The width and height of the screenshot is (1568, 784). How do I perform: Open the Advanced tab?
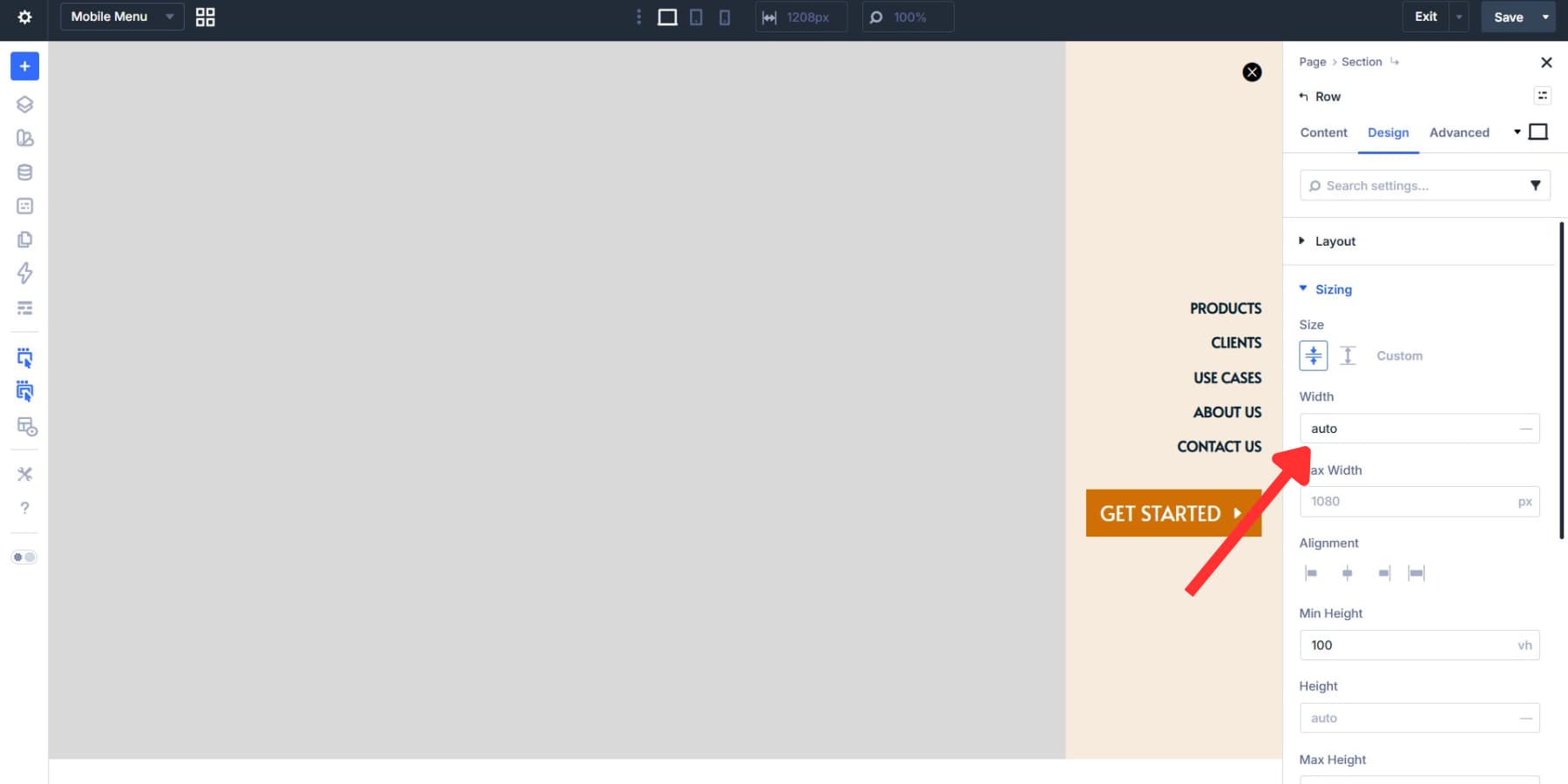point(1459,132)
